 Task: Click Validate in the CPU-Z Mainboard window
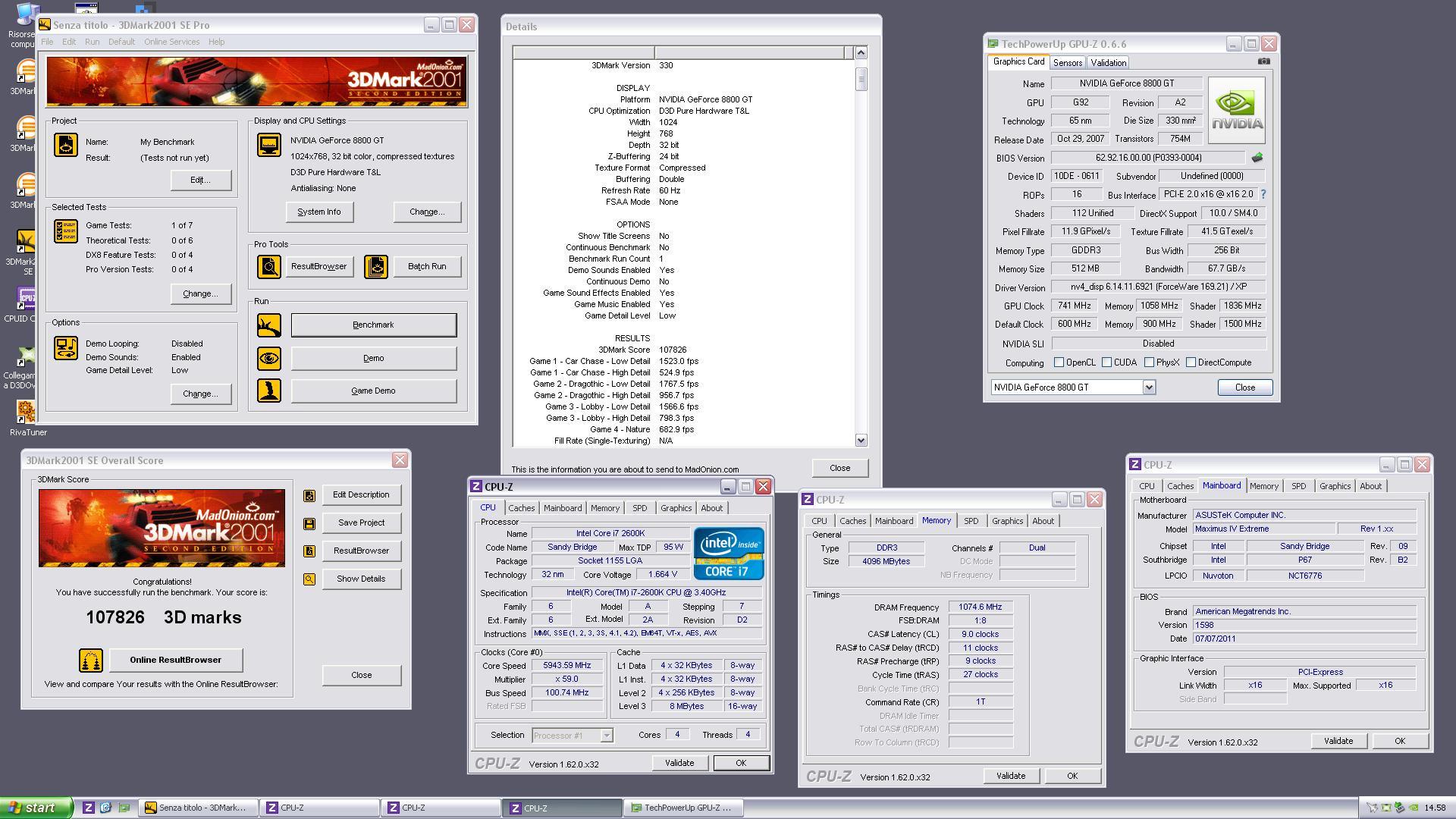[x=1338, y=741]
